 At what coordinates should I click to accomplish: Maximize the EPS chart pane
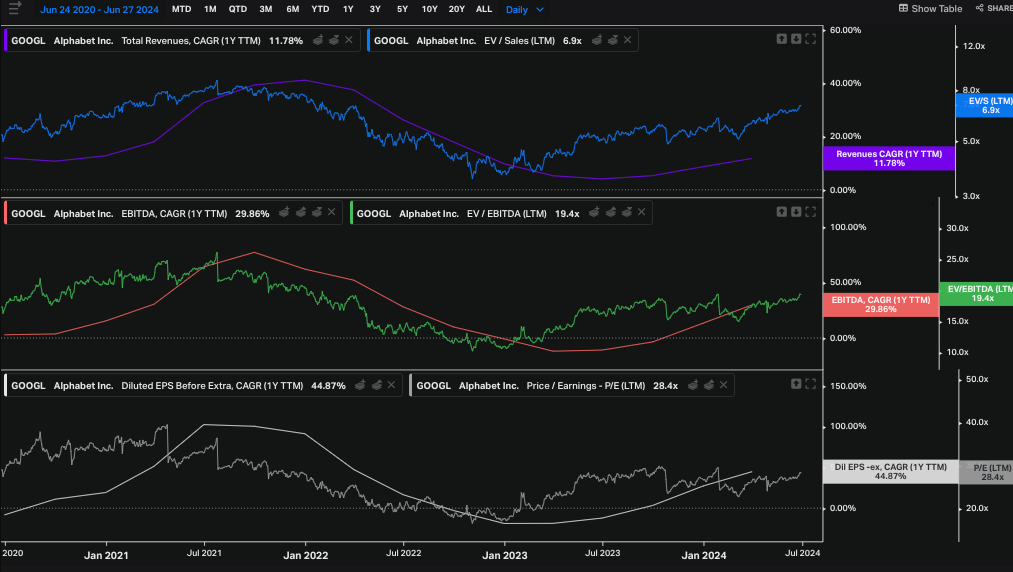[x=810, y=384]
